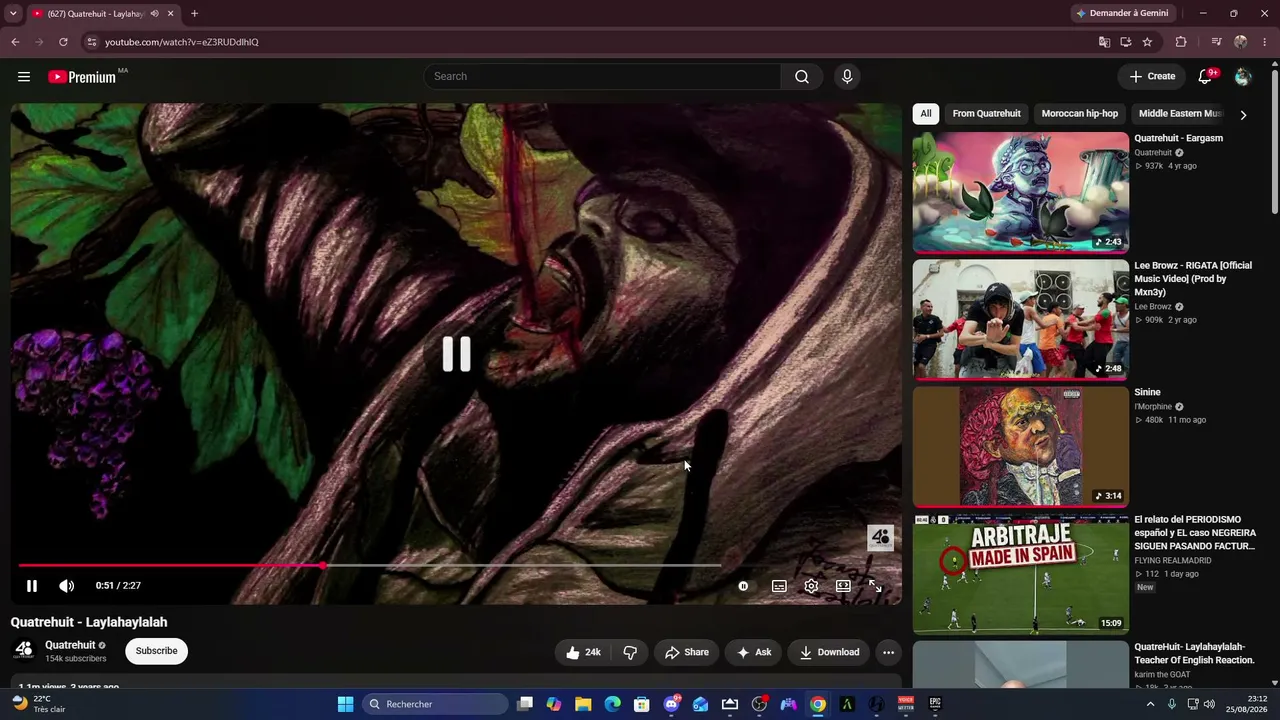Select the Middle Eastern Music chip
The image size is (1280, 720).
pyautogui.click(x=1180, y=114)
